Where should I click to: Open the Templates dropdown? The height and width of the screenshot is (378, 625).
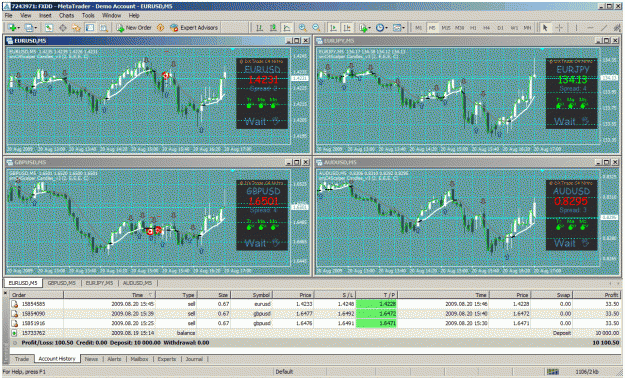pos(398,28)
